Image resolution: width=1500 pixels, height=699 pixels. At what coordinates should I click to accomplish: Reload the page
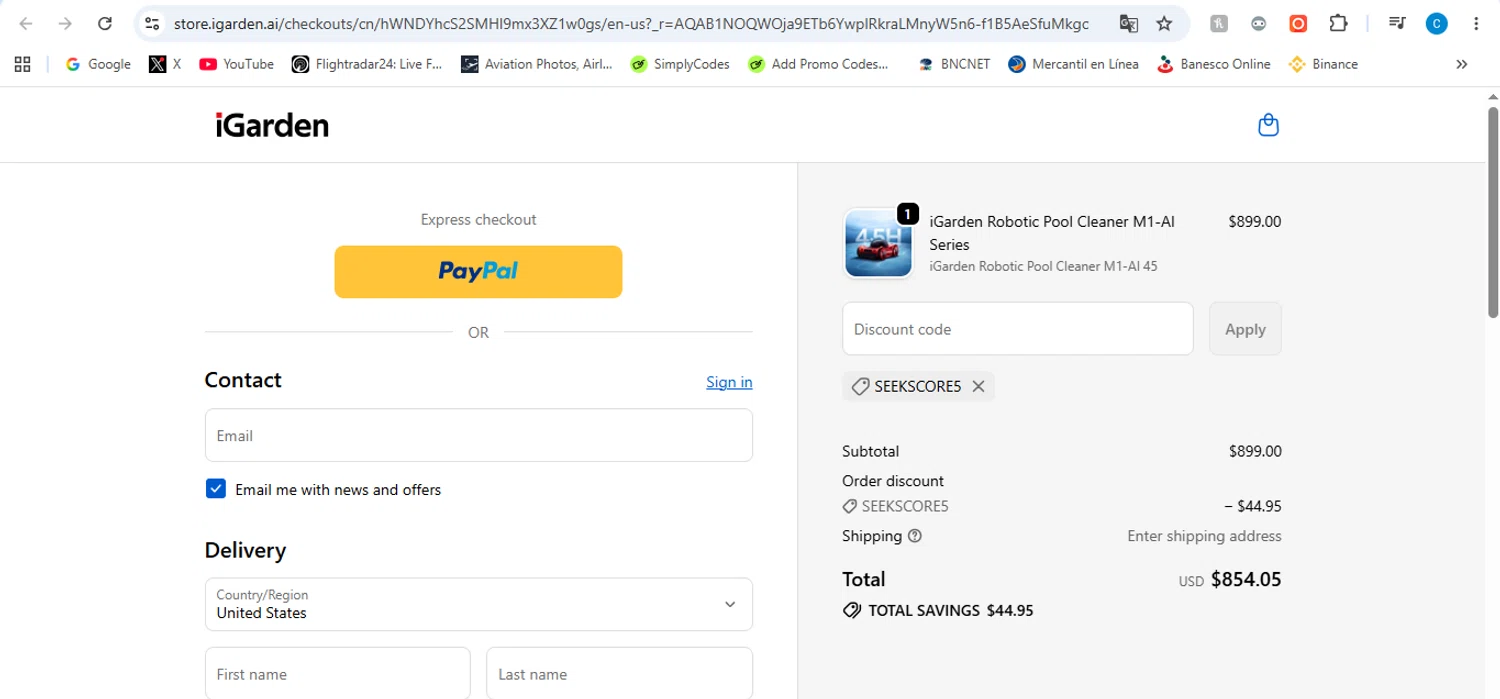click(x=104, y=23)
